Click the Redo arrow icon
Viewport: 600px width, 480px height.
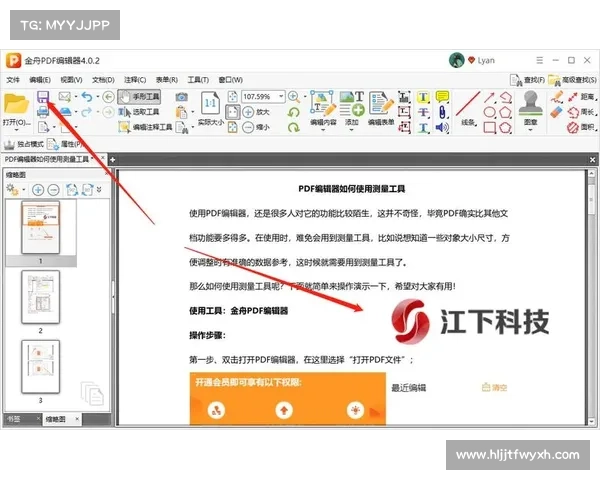(87, 112)
